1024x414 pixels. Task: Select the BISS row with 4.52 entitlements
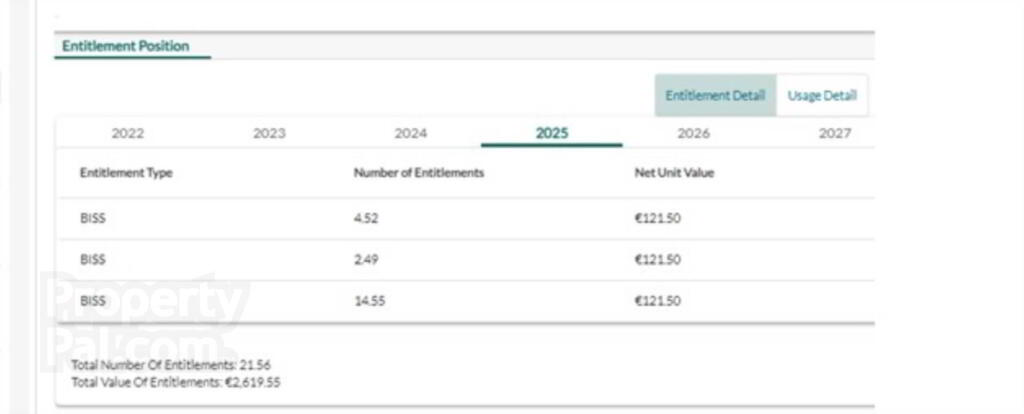(466, 219)
